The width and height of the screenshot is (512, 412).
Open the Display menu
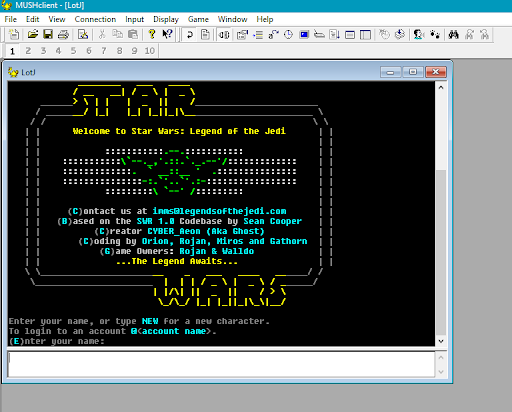166,19
